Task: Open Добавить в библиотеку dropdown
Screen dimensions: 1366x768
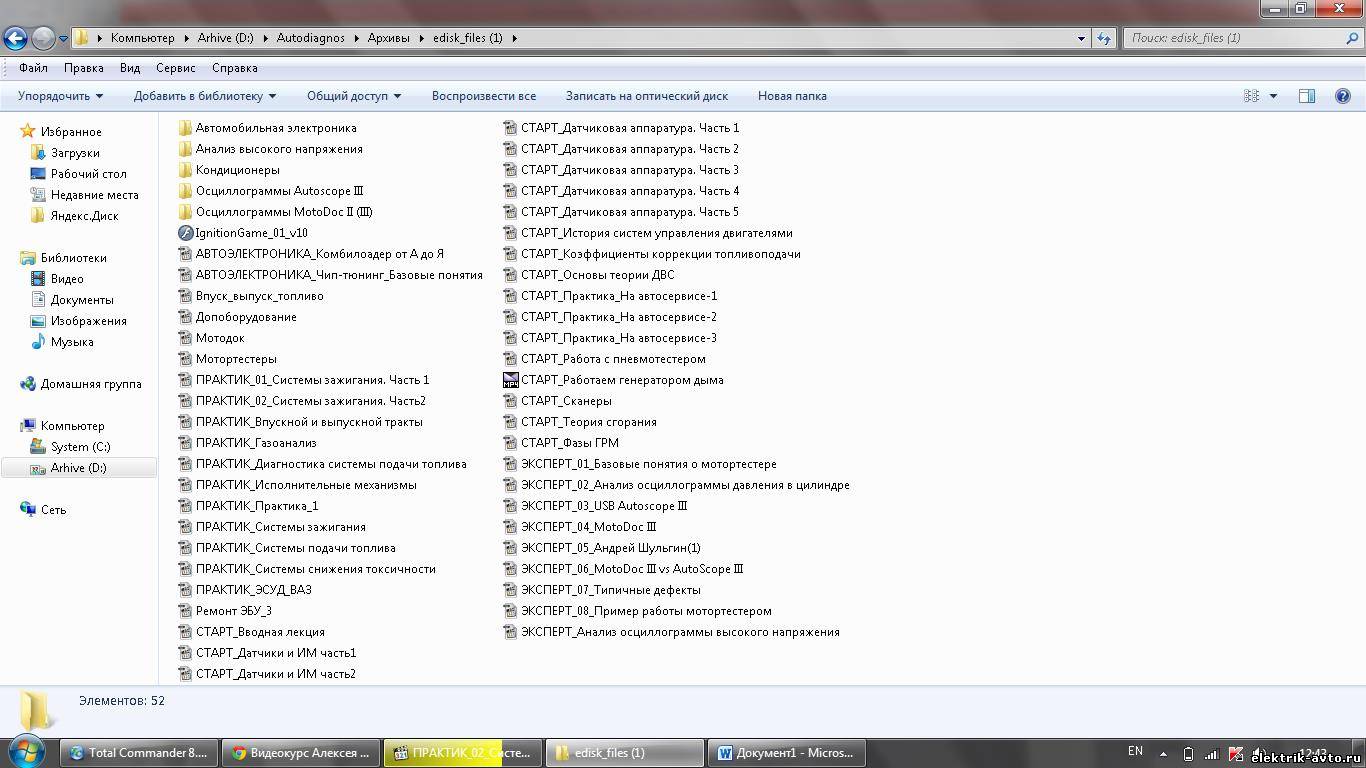Action: pos(205,96)
